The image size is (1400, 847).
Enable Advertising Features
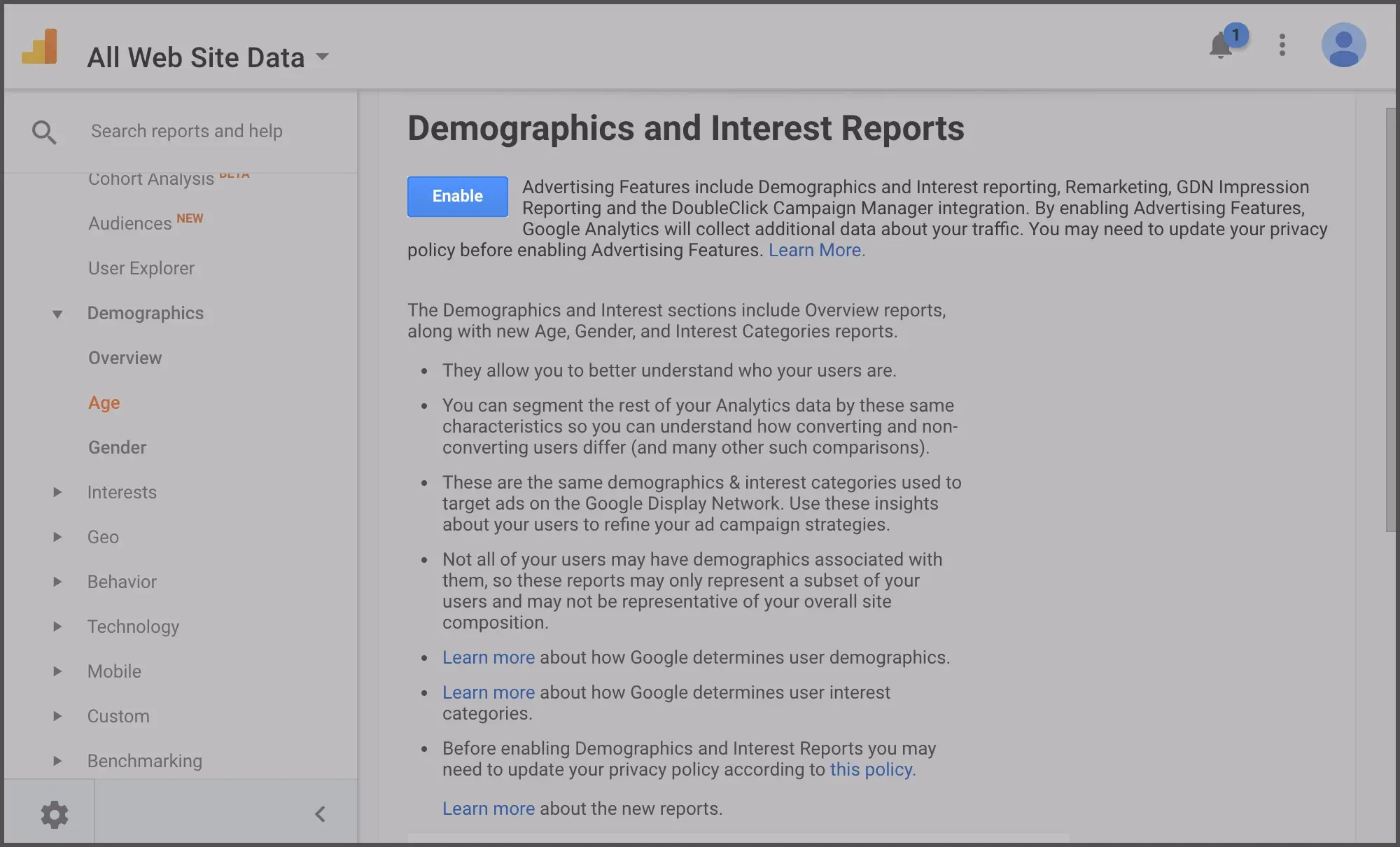click(x=456, y=197)
